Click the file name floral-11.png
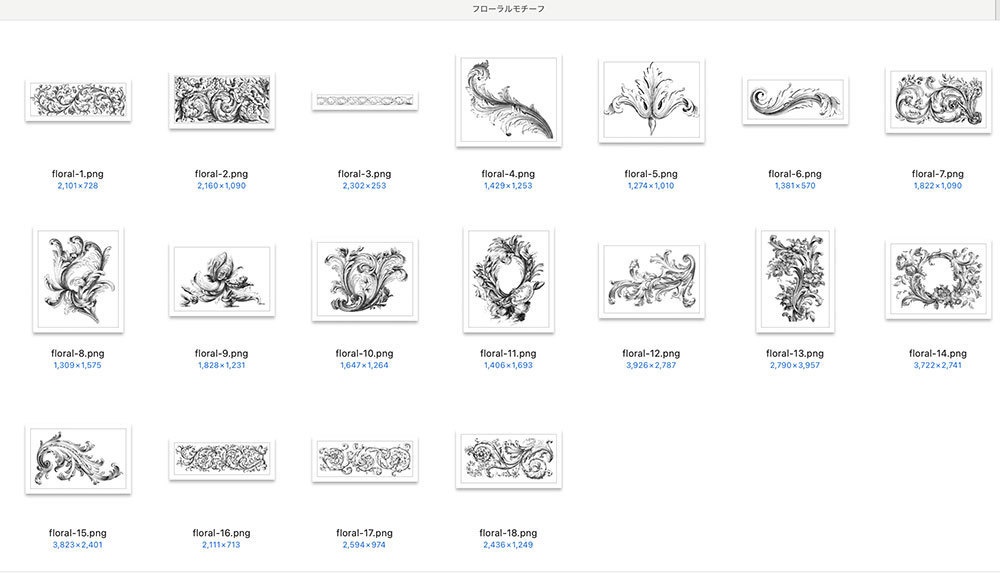1000x573 pixels. (x=508, y=353)
